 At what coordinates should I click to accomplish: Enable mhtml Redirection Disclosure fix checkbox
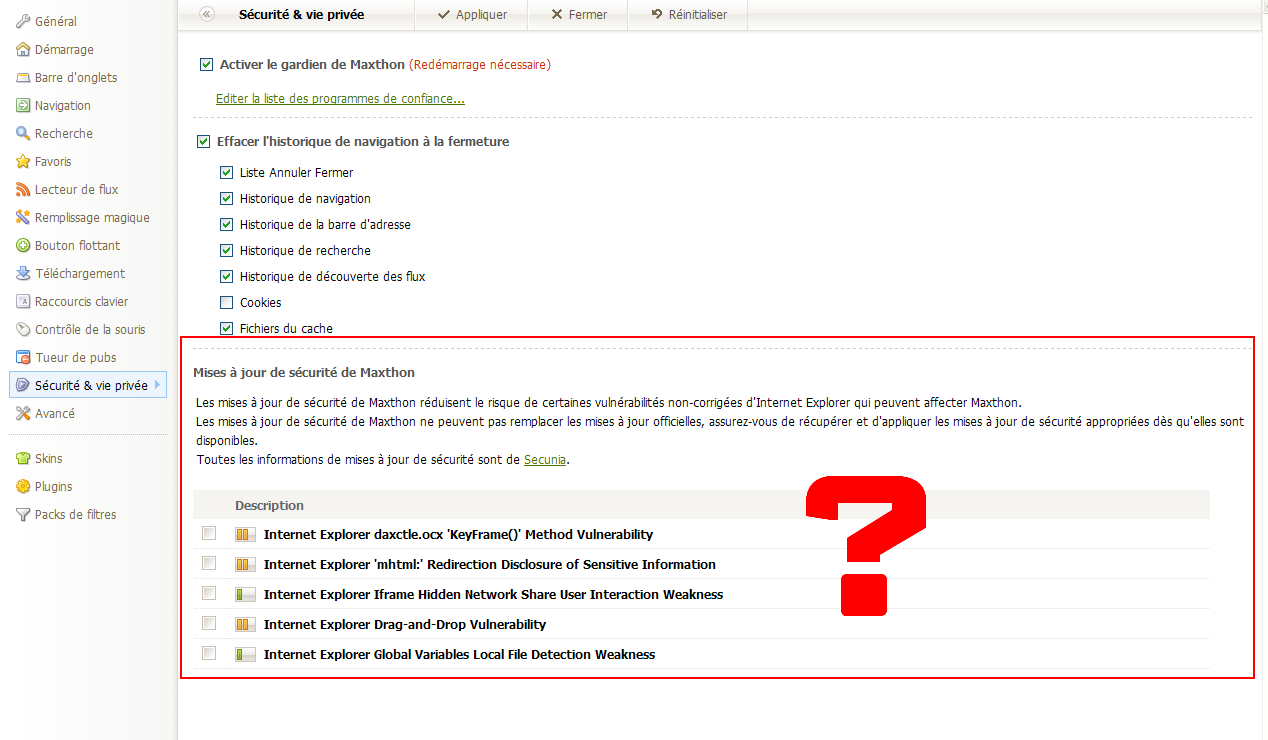click(x=209, y=564)
